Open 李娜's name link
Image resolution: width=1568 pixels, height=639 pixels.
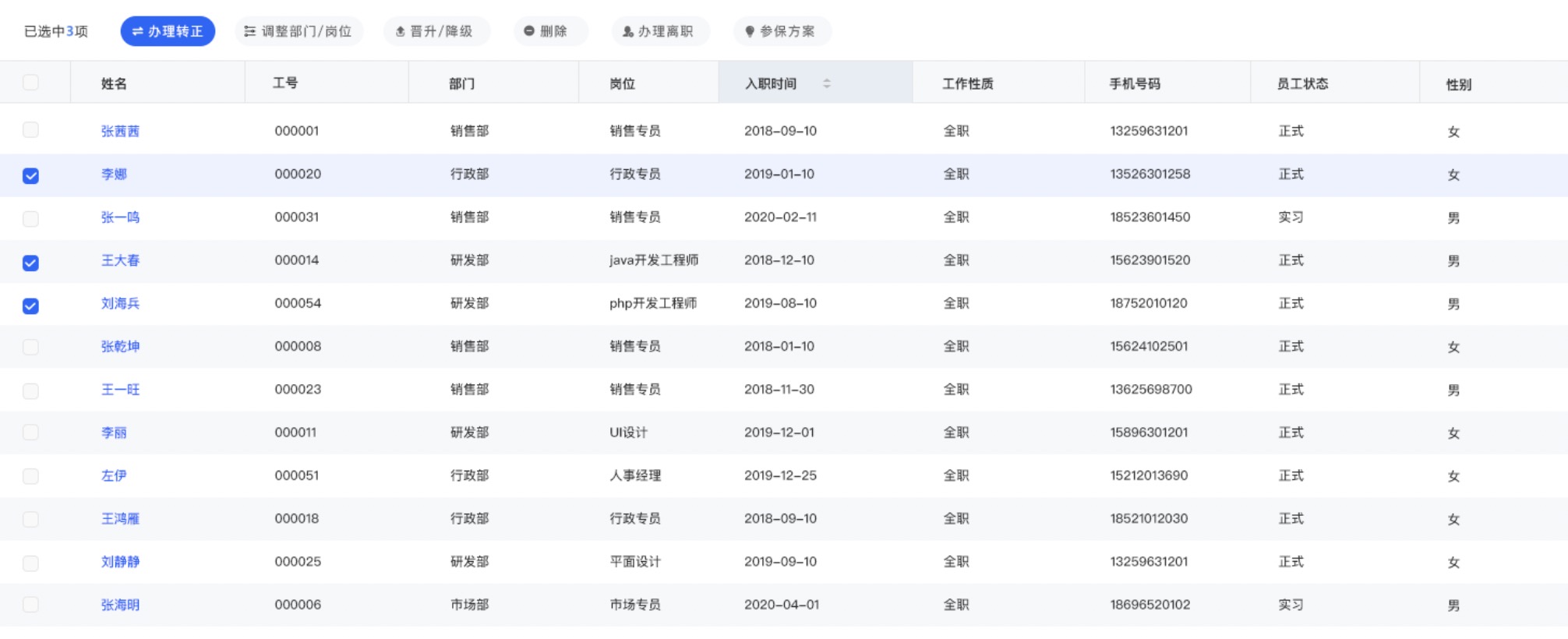coord(114,174)
